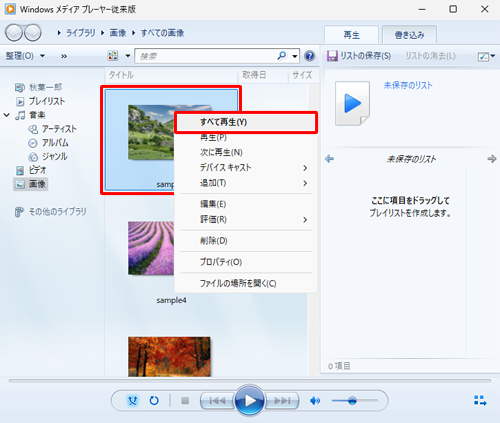Click the sample4 file name
This screenshot has width=500, height=423.
[x=171, y=300]
